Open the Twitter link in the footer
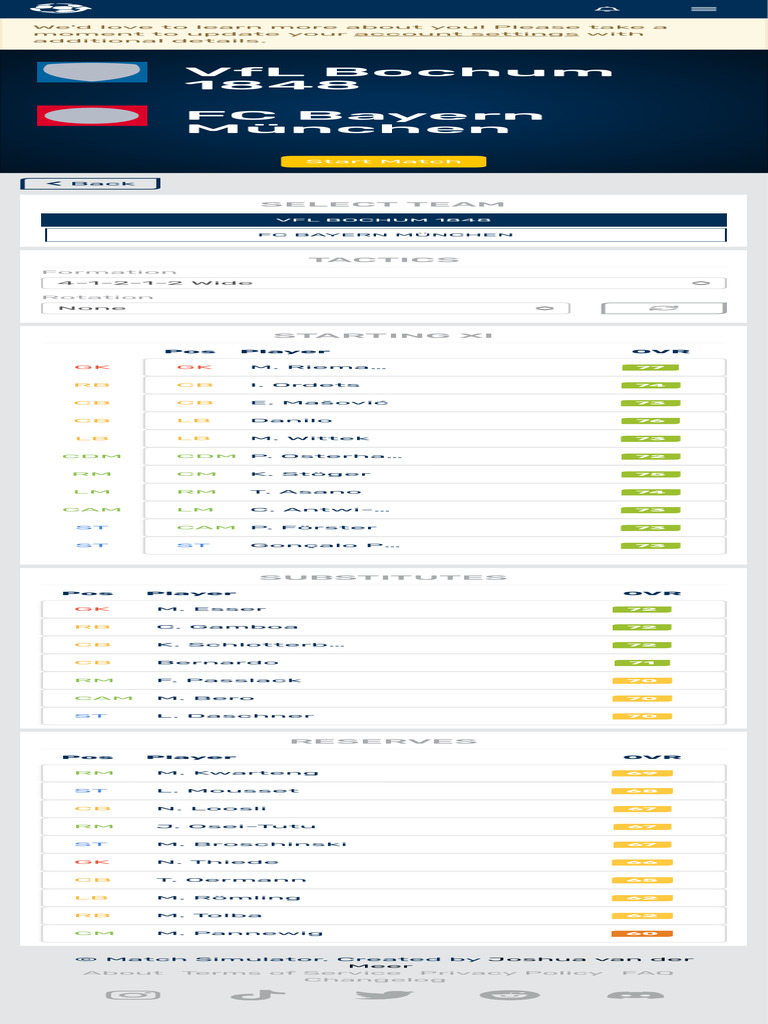This screenshot has height=1024, width=768. 384,995
